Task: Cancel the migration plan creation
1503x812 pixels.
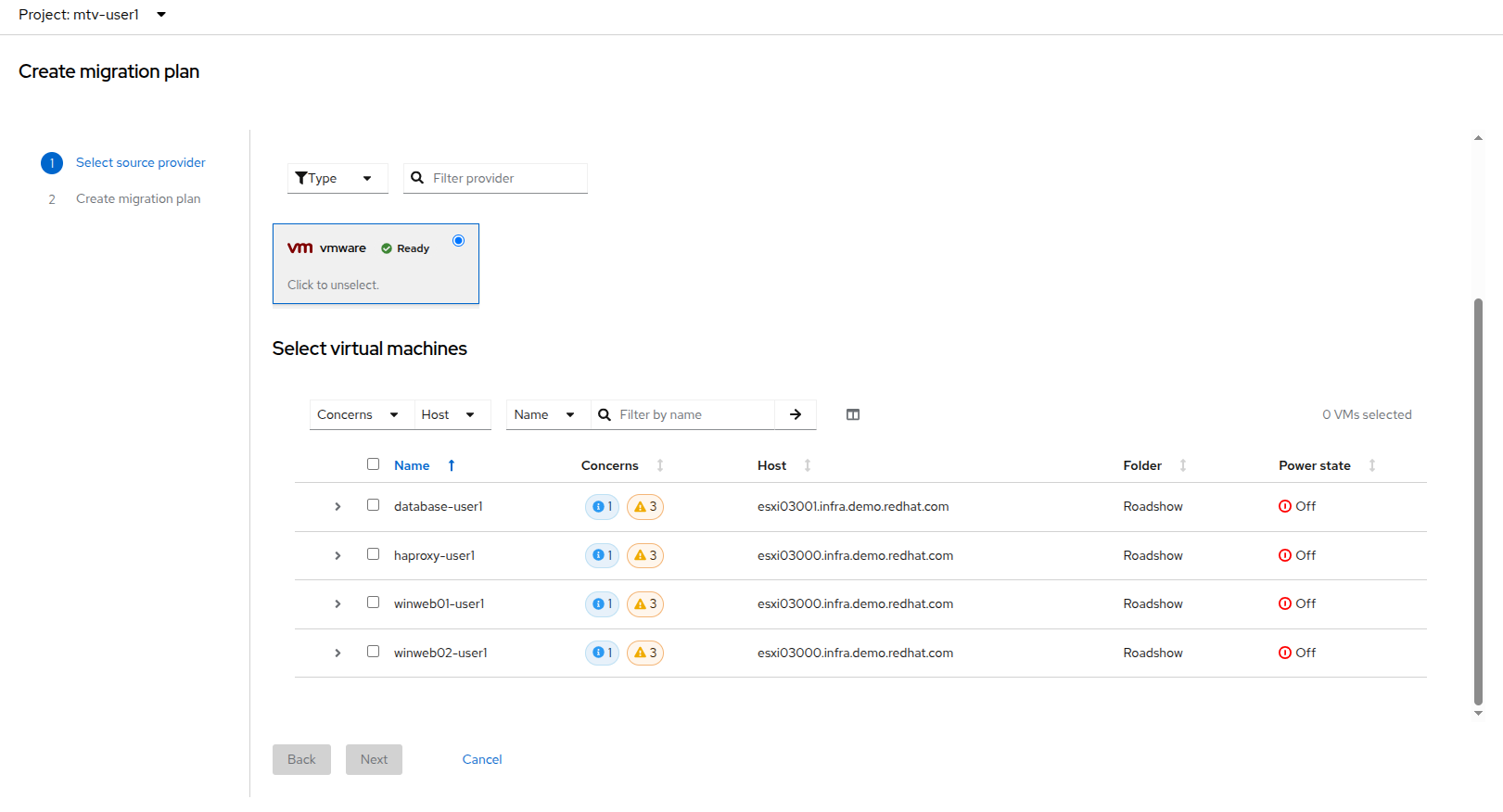Action: pos(482,759)
